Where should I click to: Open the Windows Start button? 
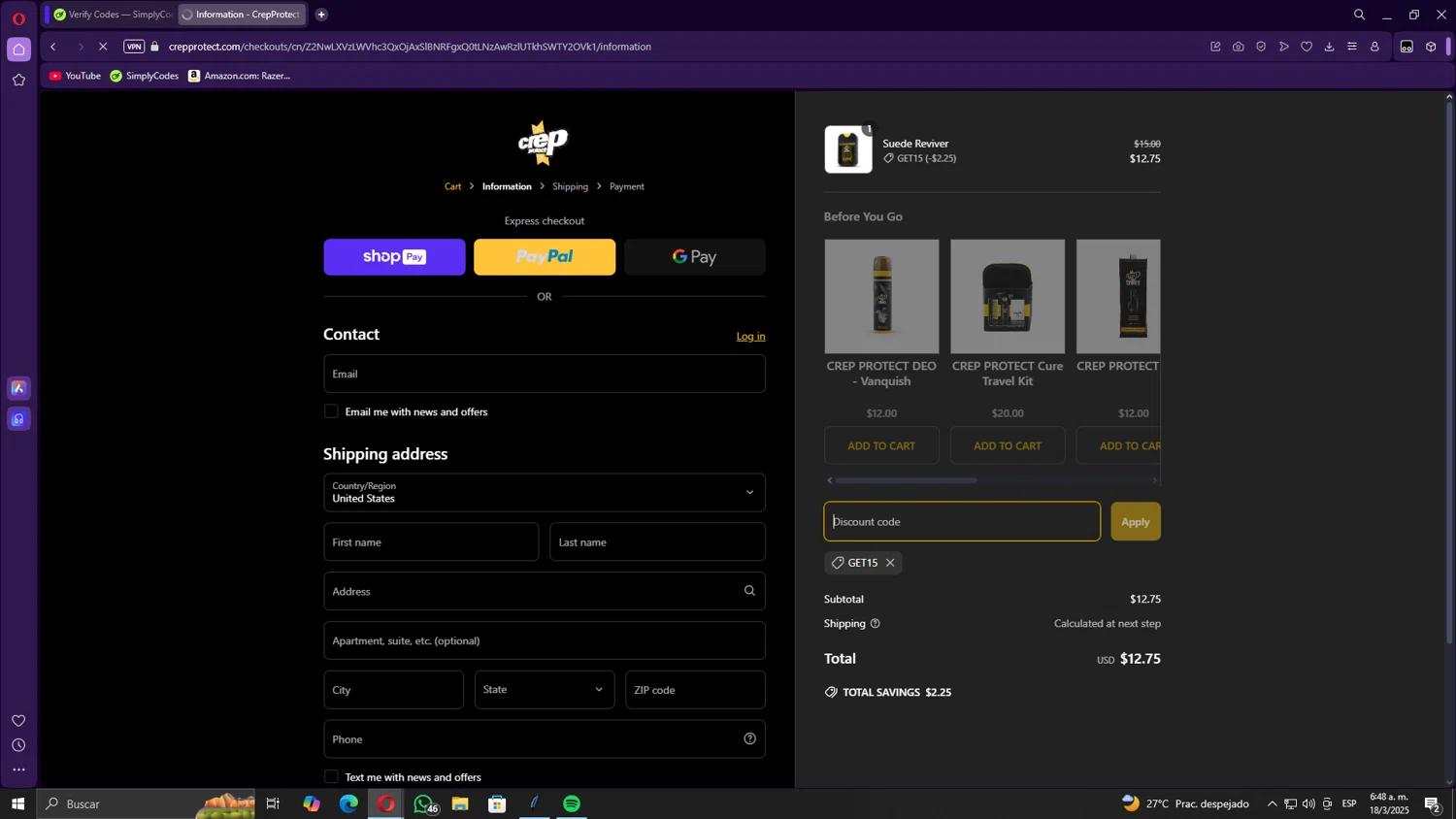click(x=17, y=803)
